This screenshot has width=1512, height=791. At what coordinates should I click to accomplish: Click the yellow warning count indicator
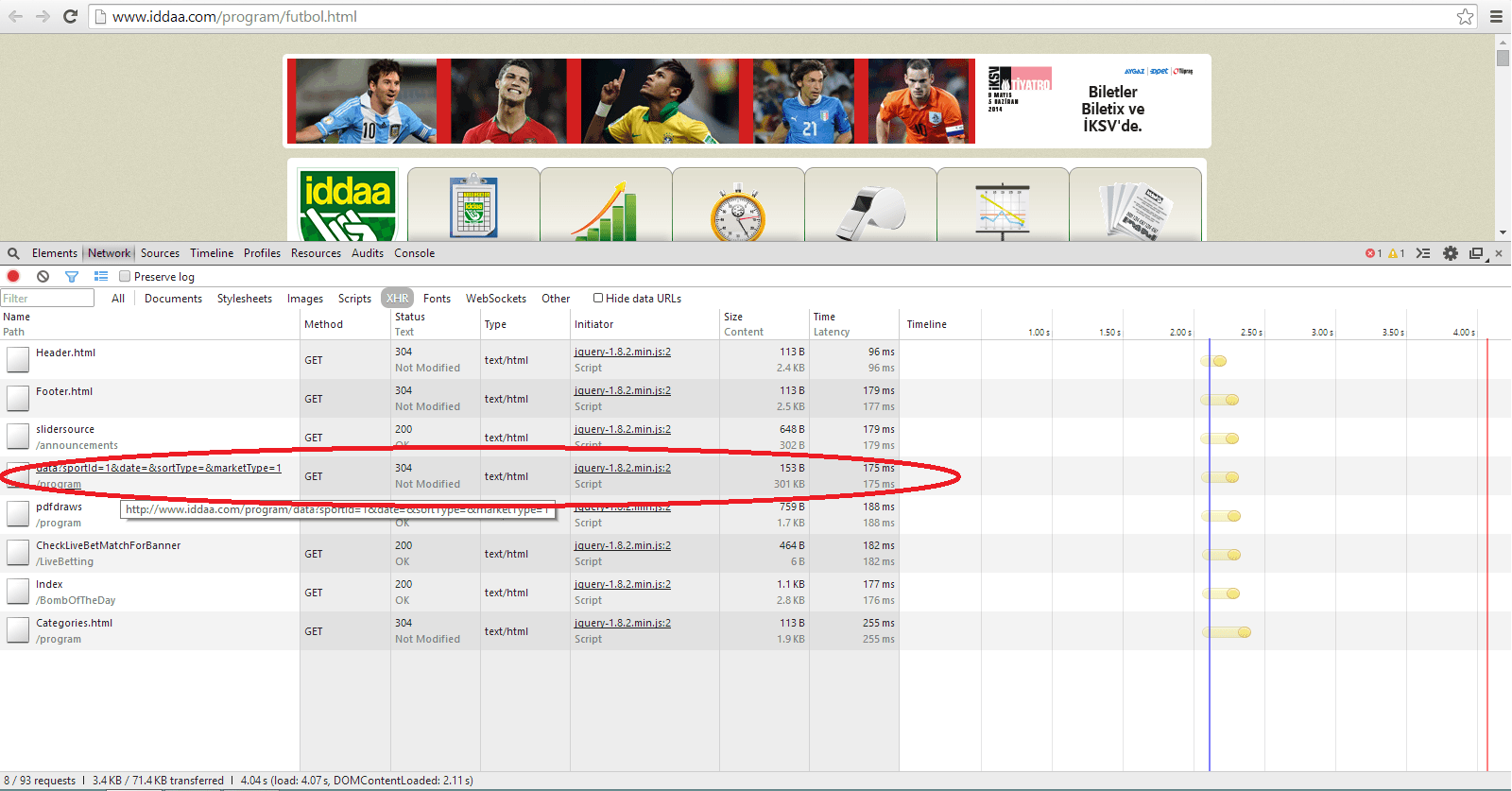point(1396,253)
